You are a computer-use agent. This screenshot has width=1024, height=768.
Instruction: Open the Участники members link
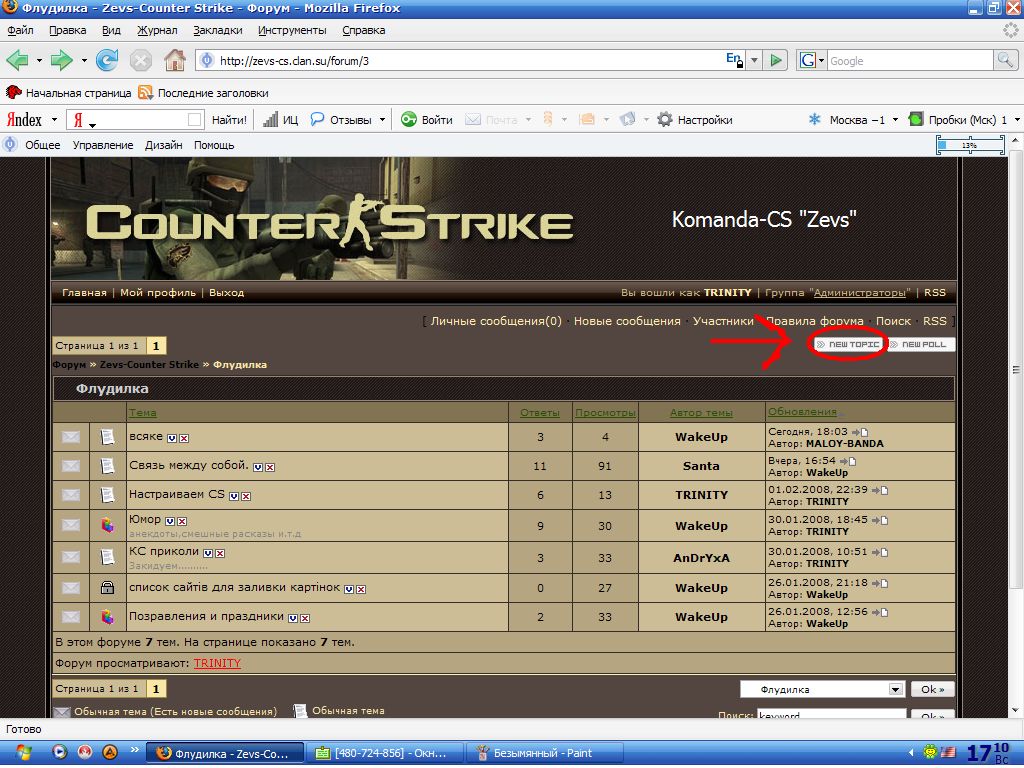[x=723, y=321]
